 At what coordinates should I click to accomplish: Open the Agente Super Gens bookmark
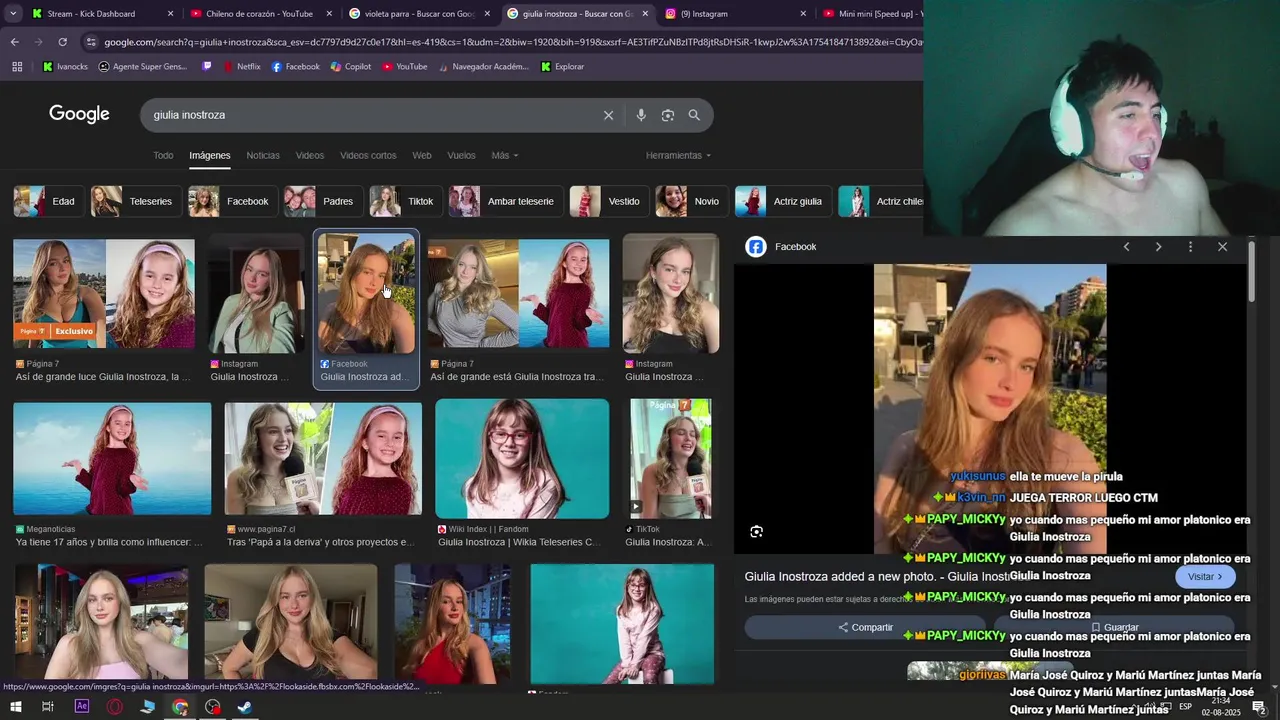pyautogui.click(x=142, y=67)
